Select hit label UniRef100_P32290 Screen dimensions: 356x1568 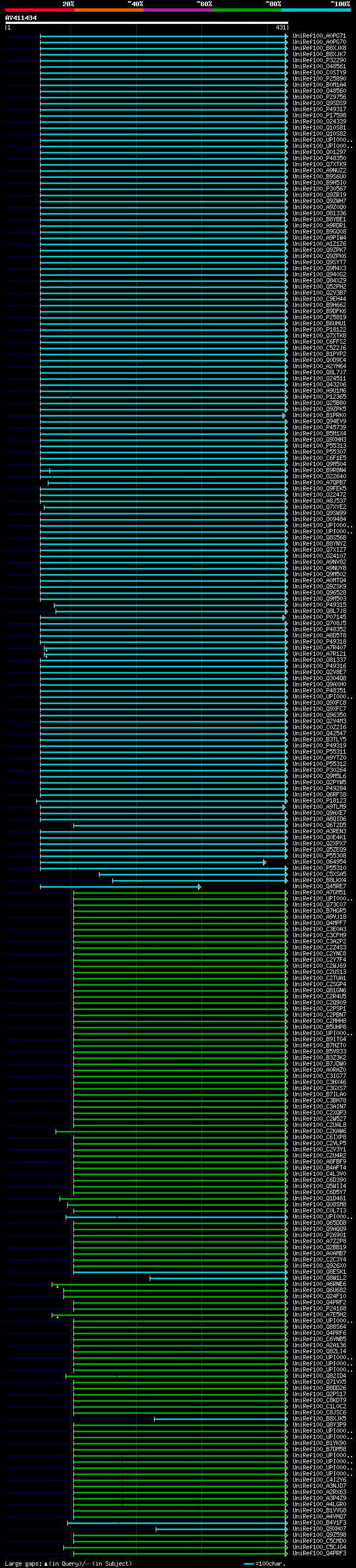tap(319, 60)
